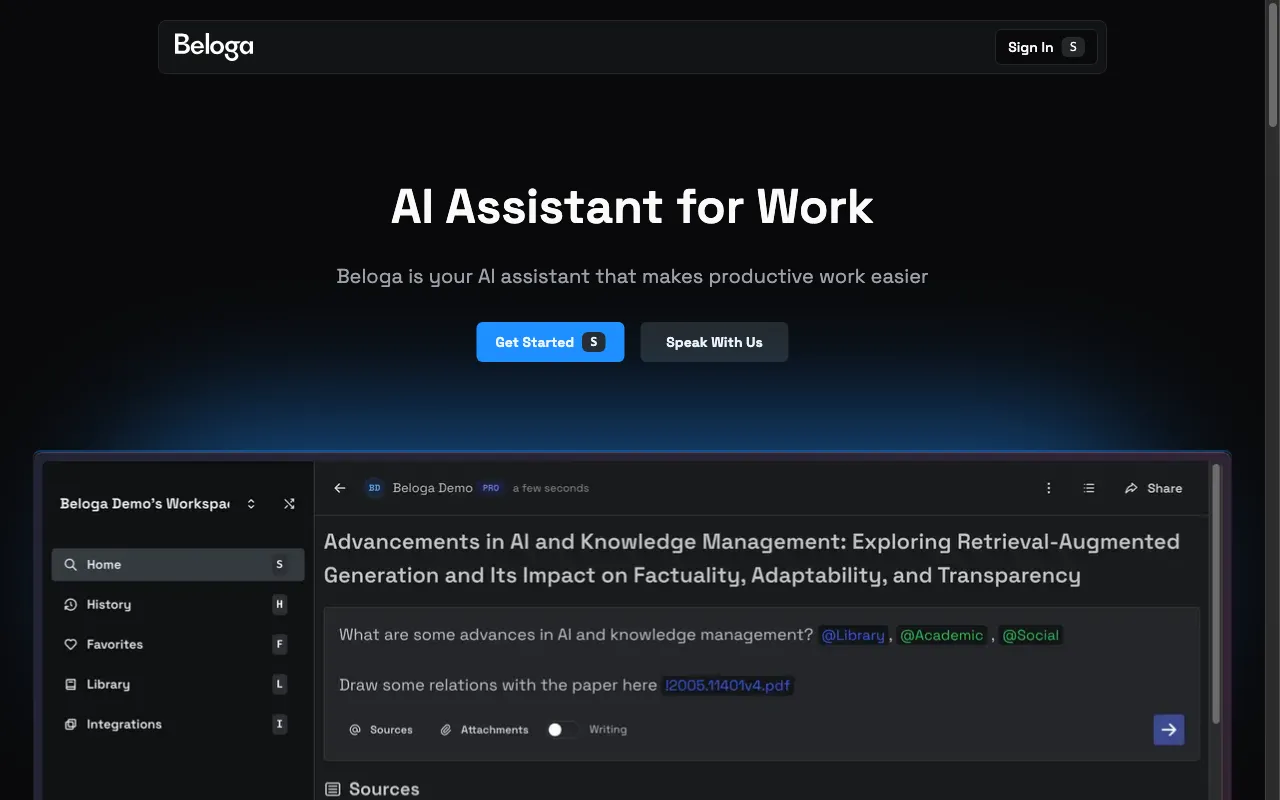Click the list outline icon near Share
Viewport: 1280px width, 800px height.
point(1089,488)
